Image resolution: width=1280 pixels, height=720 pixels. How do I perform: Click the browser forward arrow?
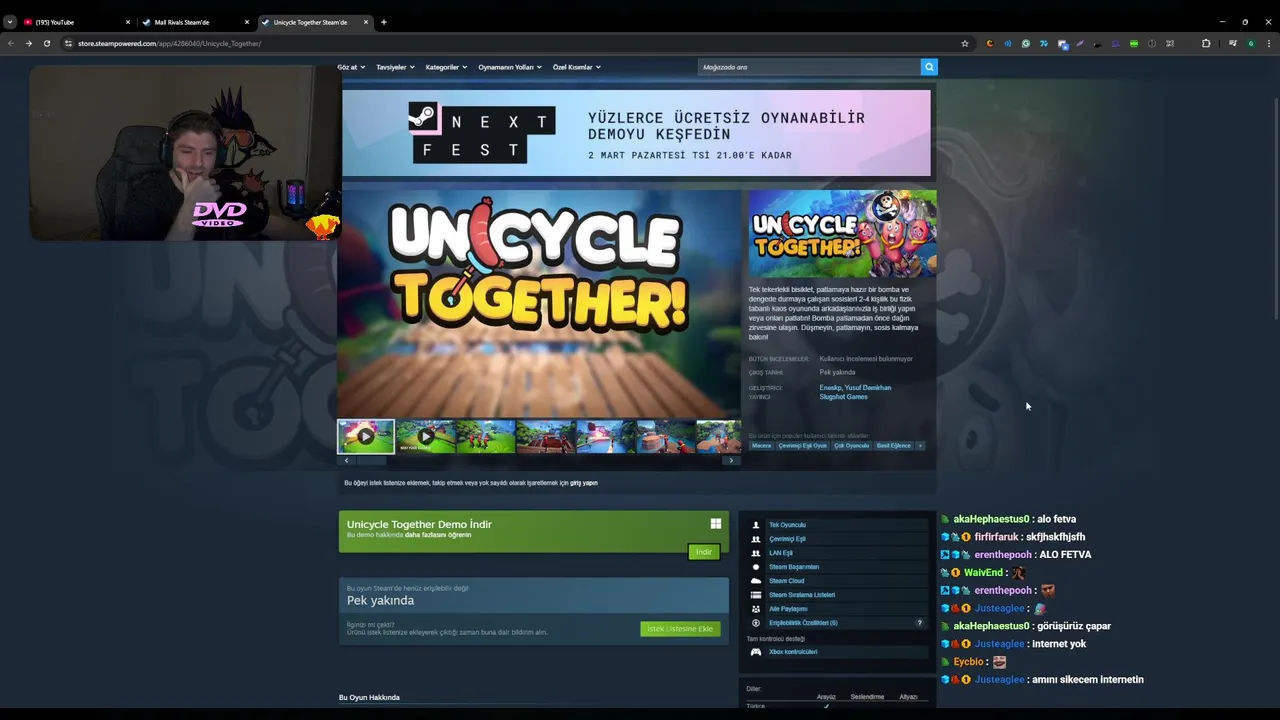tap(28, 43)
